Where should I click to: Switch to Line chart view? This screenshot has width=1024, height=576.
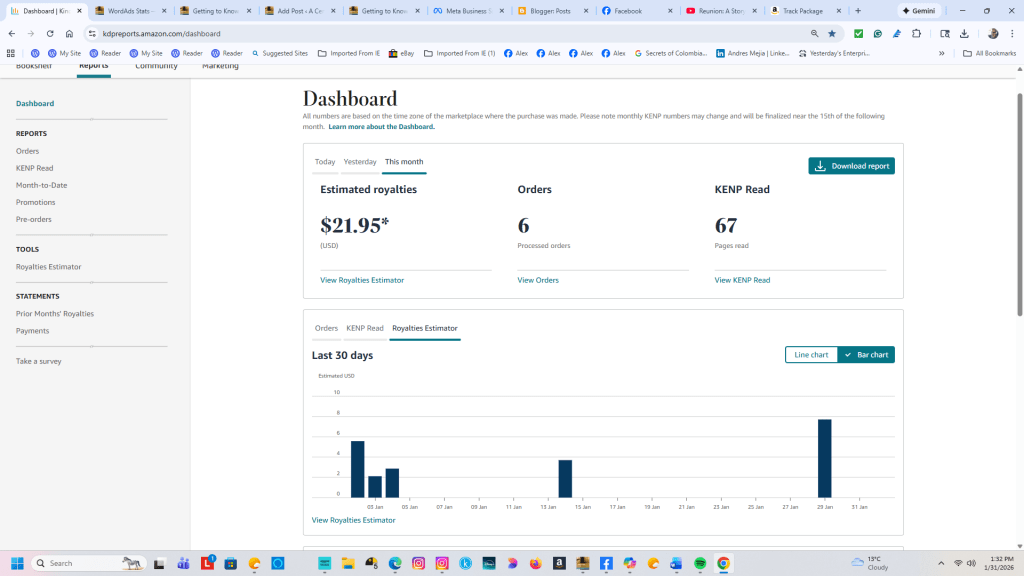click(811, 355)
